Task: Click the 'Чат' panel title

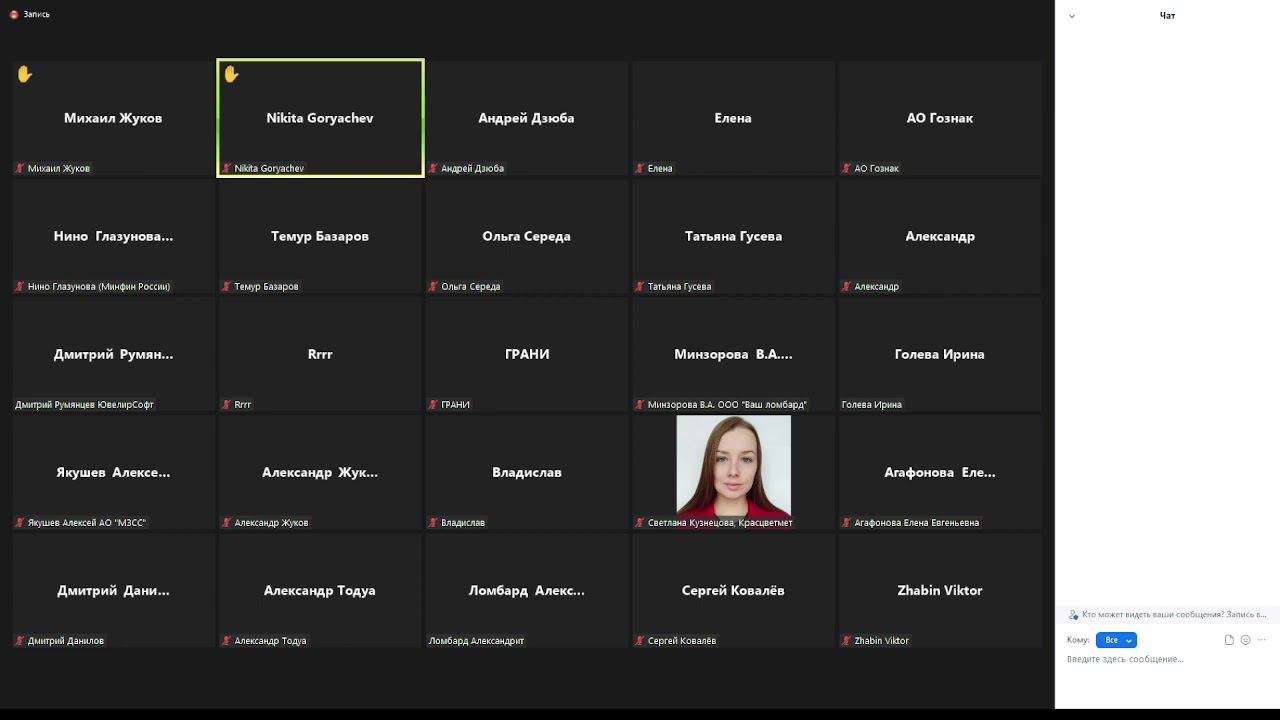Action: click(x=1167, y=15)
